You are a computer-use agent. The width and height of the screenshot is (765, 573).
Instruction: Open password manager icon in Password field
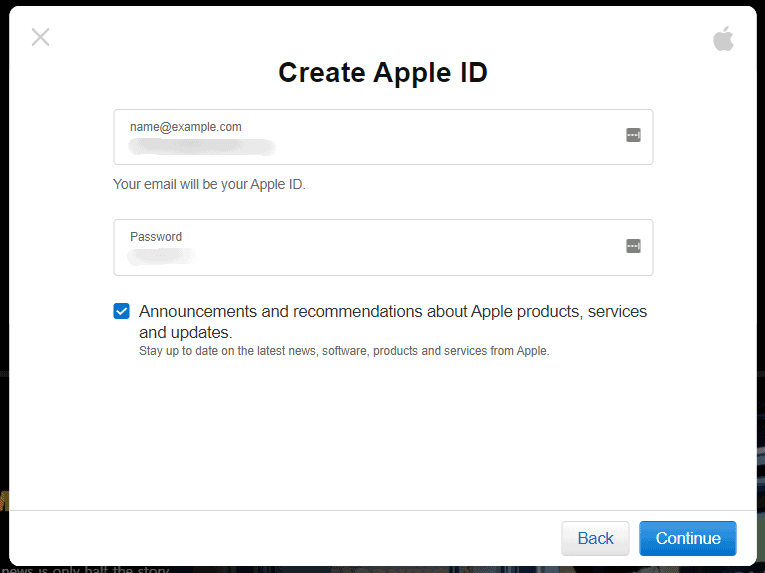633,246
